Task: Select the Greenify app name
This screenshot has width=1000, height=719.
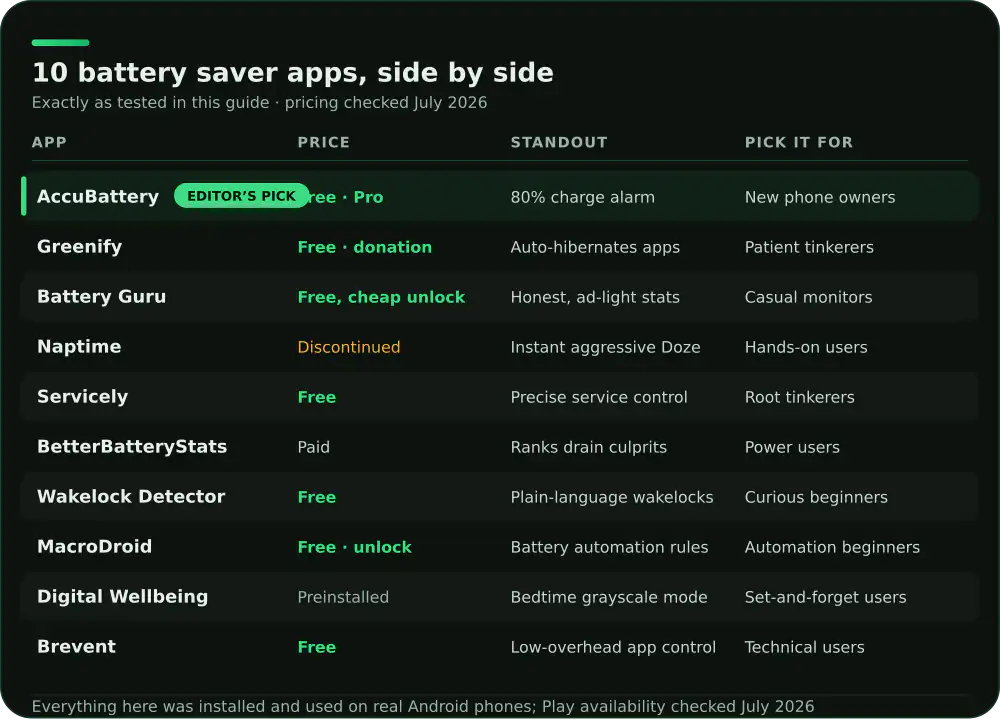Action: [79, 247]
